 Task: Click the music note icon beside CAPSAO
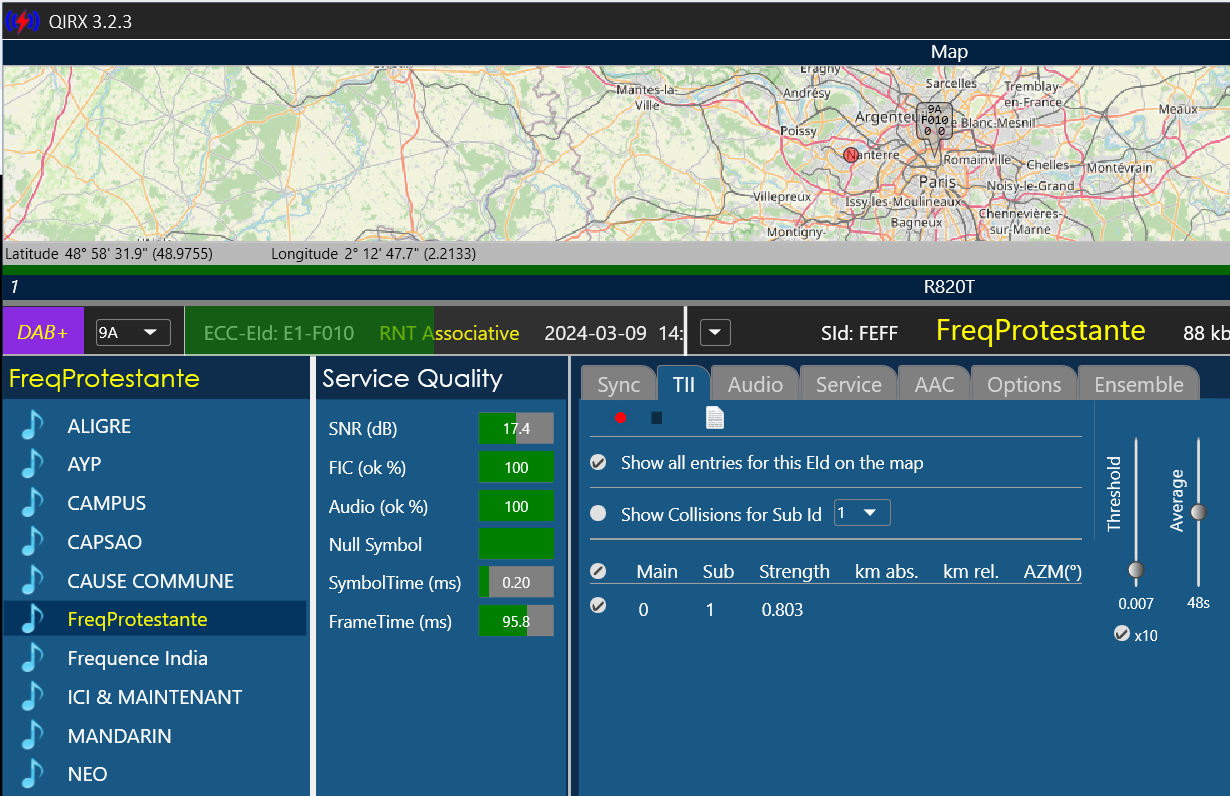[33, 542]
